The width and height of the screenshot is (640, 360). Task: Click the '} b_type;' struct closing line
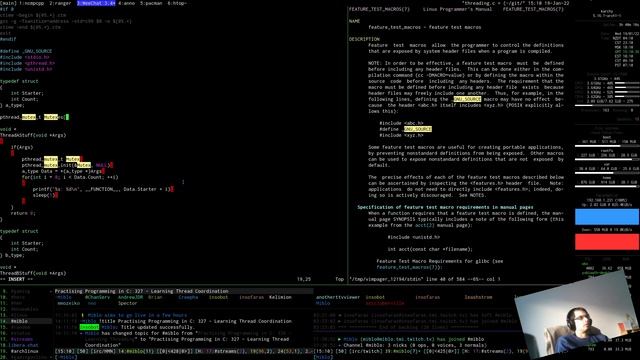coord(12,255)
